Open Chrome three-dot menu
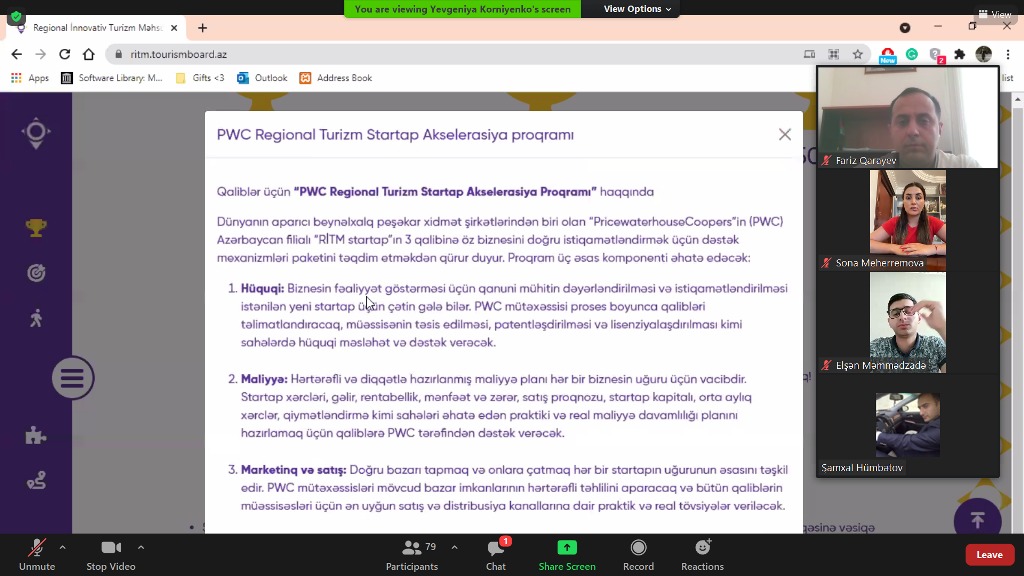Screen dimensions: 1024x576 (1008, 54)
